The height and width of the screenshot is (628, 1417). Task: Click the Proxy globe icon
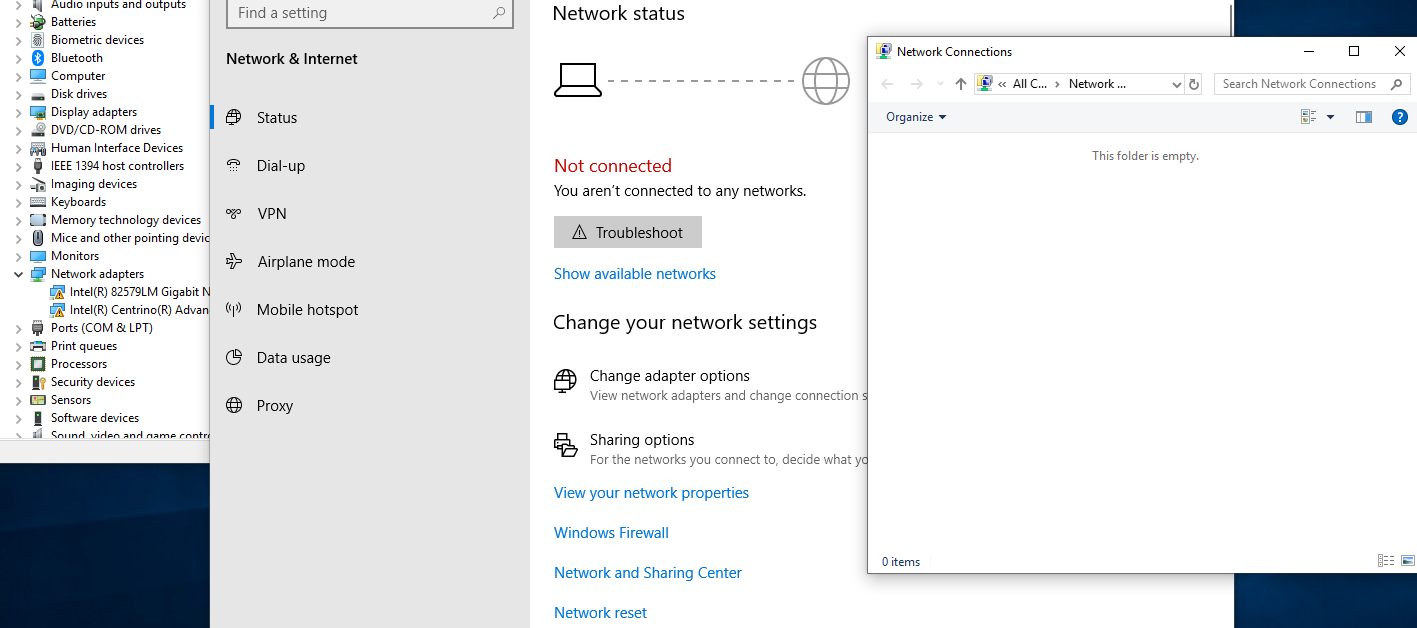pos(234,405)
